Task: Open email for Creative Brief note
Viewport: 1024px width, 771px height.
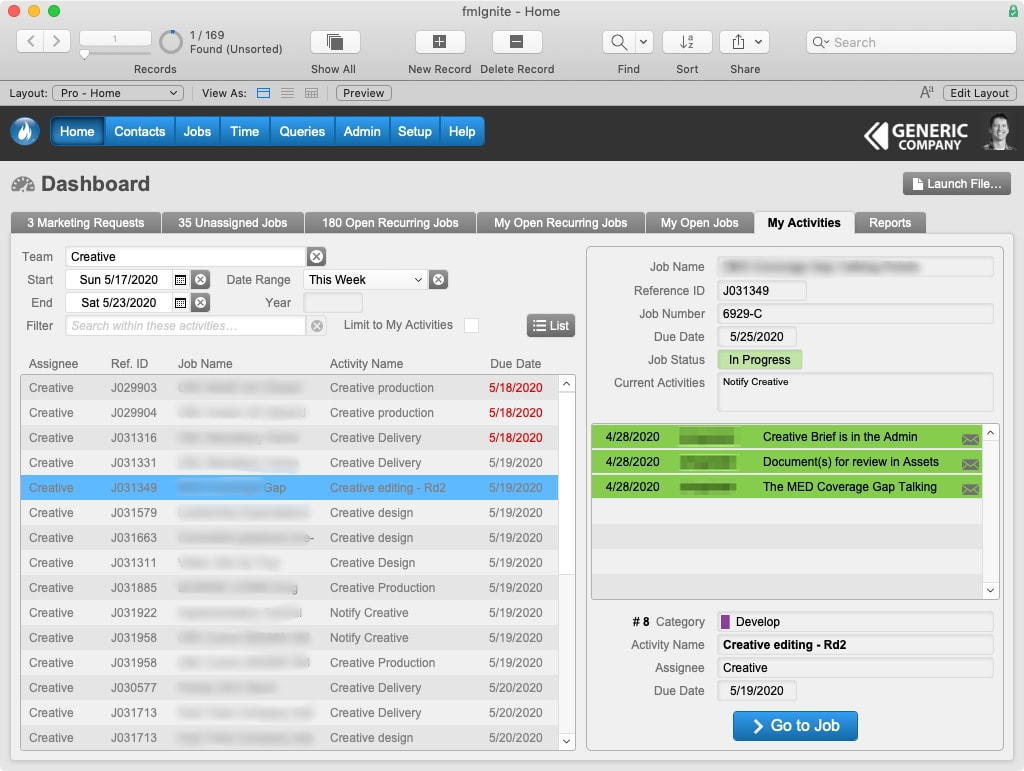Action: pyautogui.click(x=970, y=439)
